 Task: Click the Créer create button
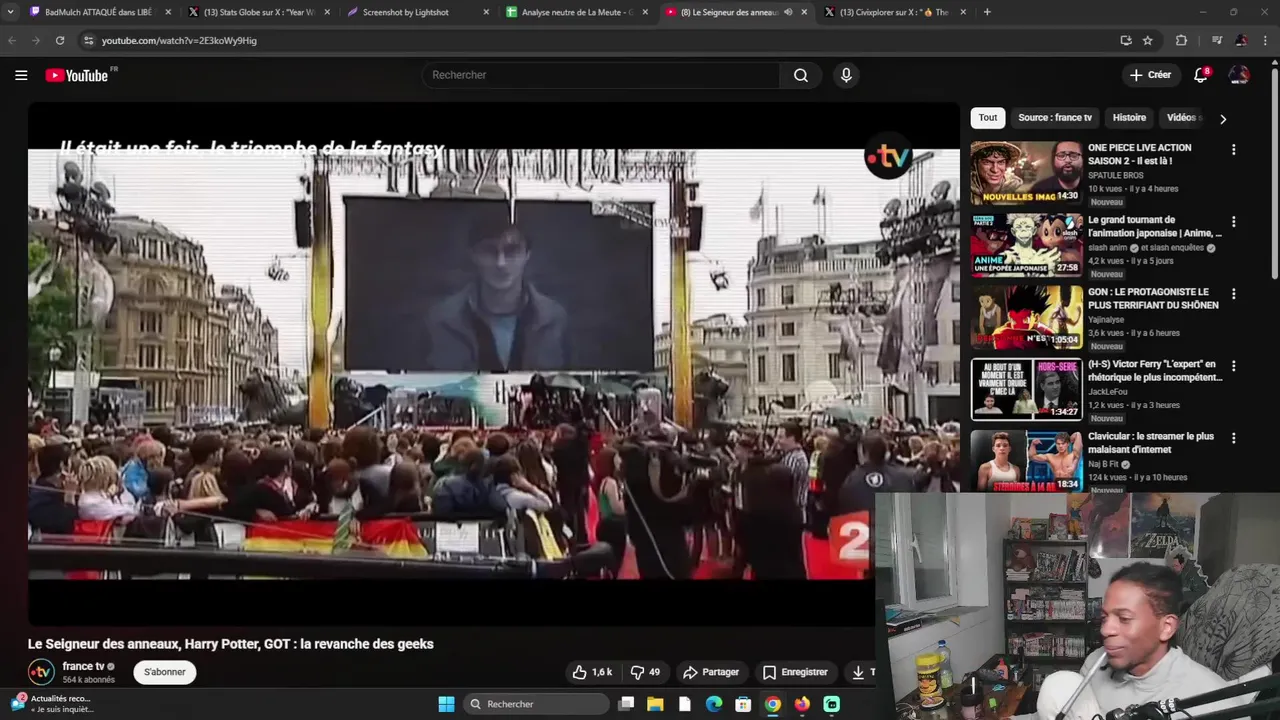coord(1150,75)
